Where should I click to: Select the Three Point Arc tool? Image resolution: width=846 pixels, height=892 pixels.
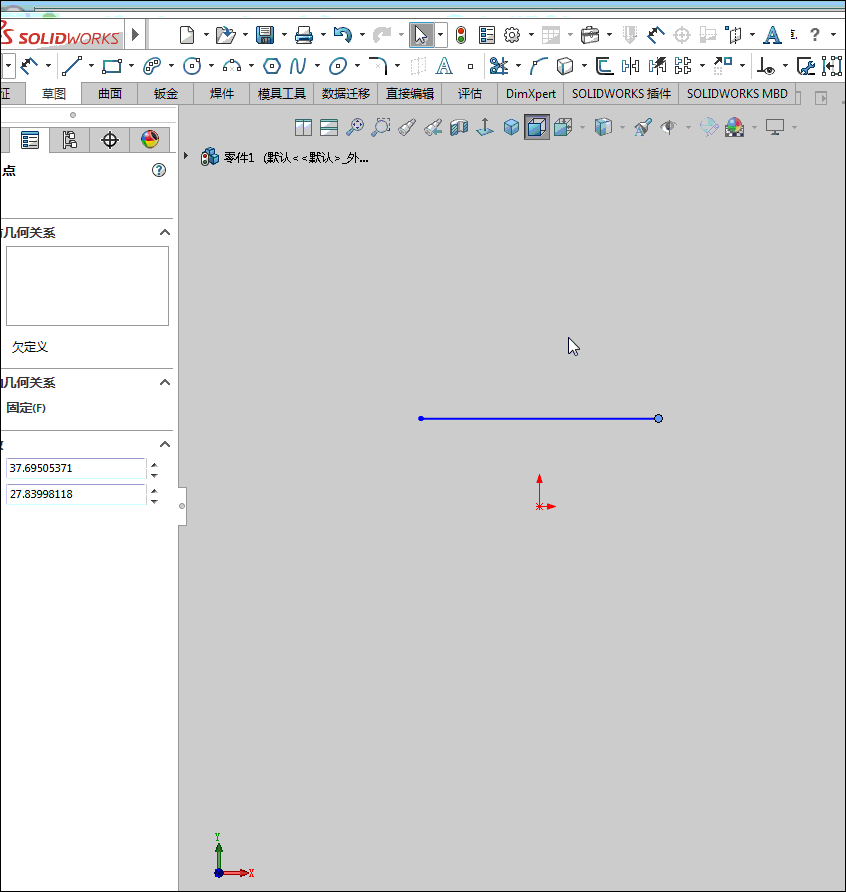232,67
